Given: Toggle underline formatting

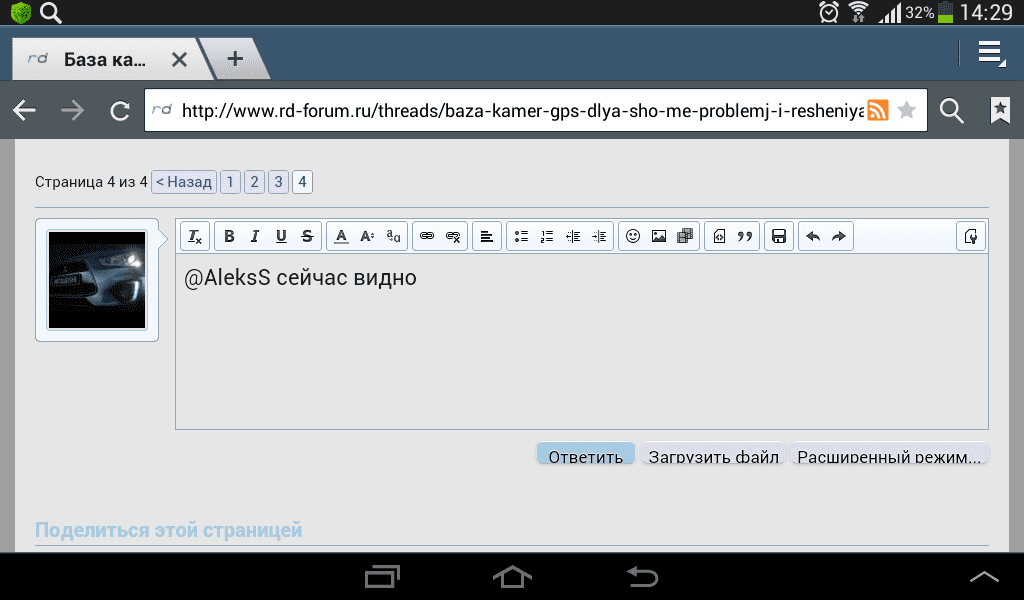Looking at the screenshot, I should point(281,237).
